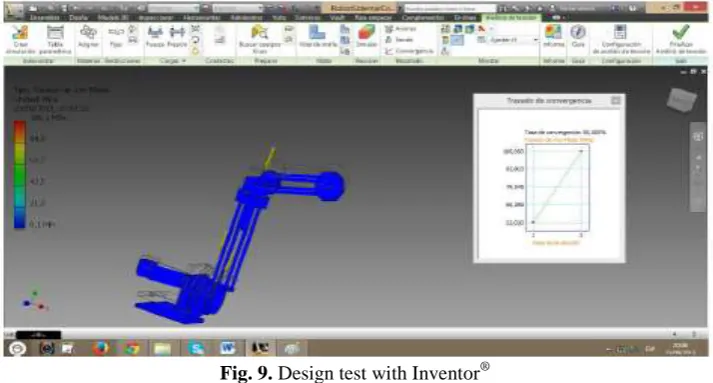Click the blue bottom of color legend
This screenshot has height=383, width=713.
tap(20, 218)
